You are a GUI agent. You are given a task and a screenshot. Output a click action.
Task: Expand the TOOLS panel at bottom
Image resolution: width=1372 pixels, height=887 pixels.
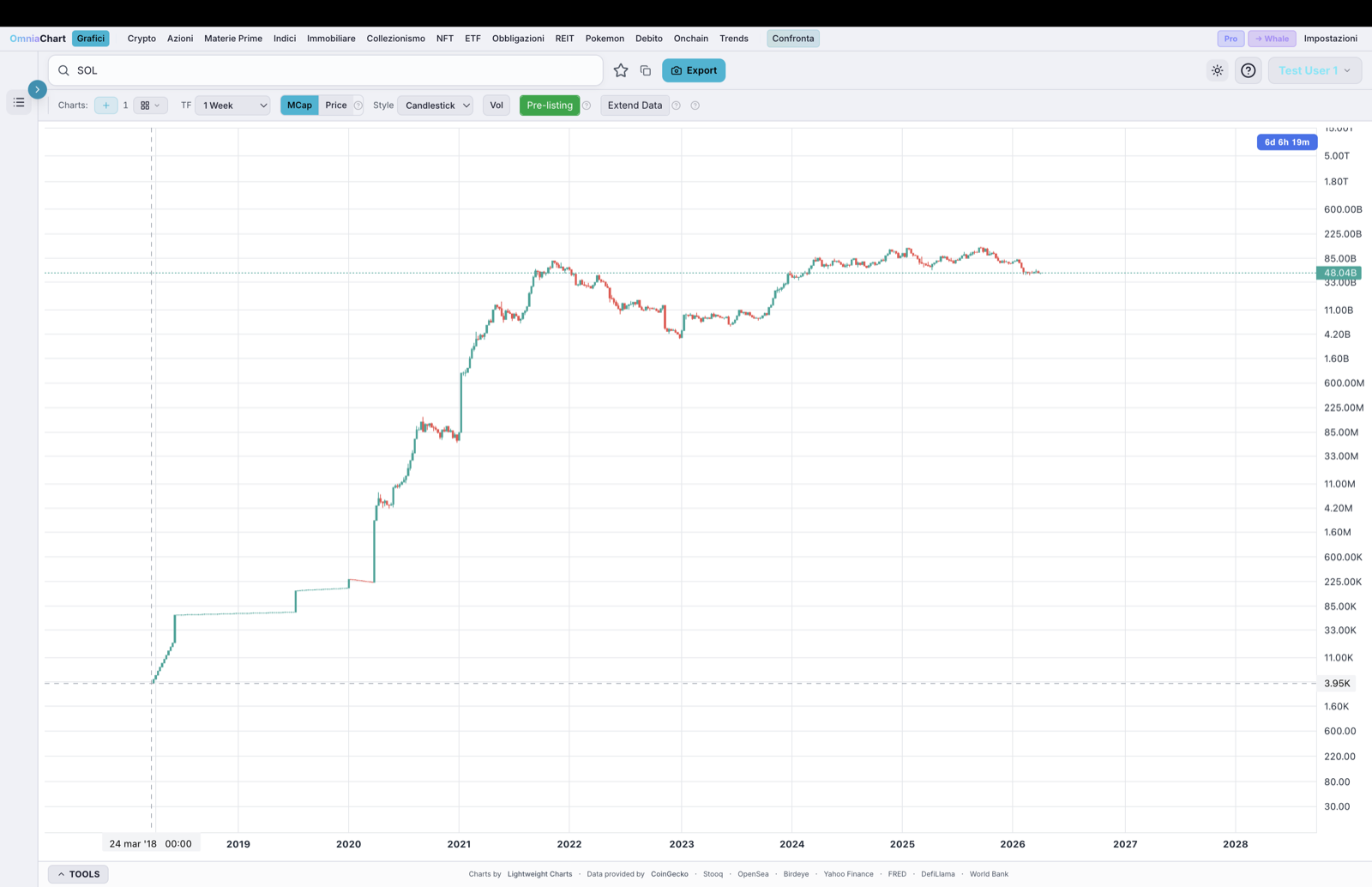click(78, 874)
